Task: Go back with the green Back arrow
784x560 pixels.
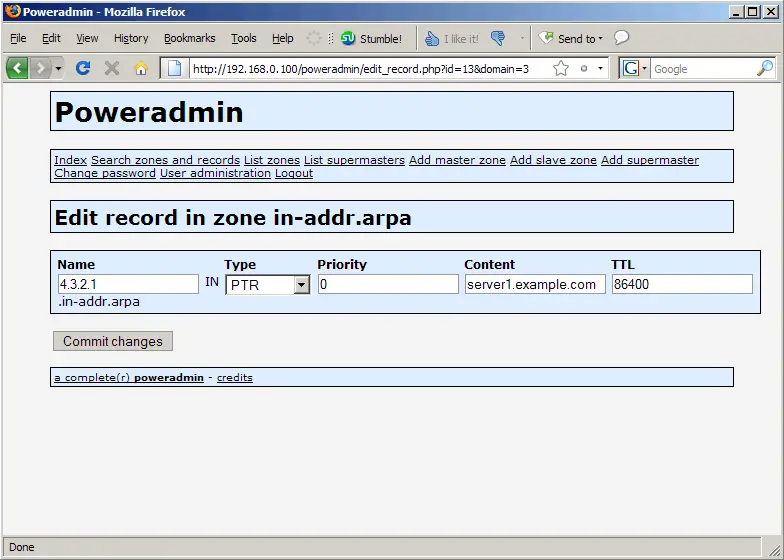Action: (17, 68)
